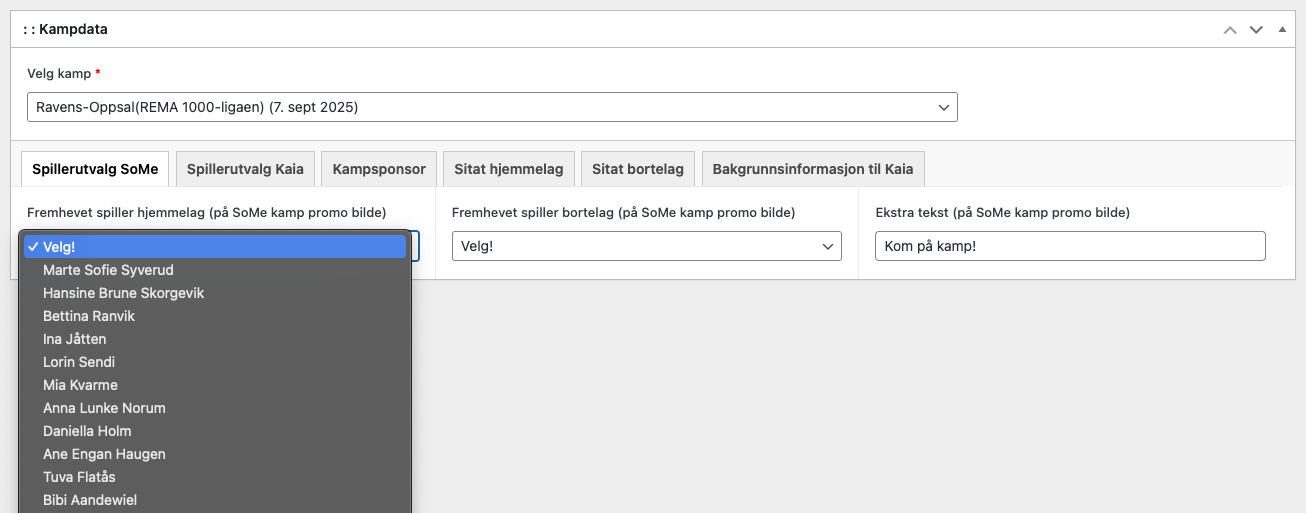
Task: Move the Kampdata panel down
Action: pos(1257,30)
